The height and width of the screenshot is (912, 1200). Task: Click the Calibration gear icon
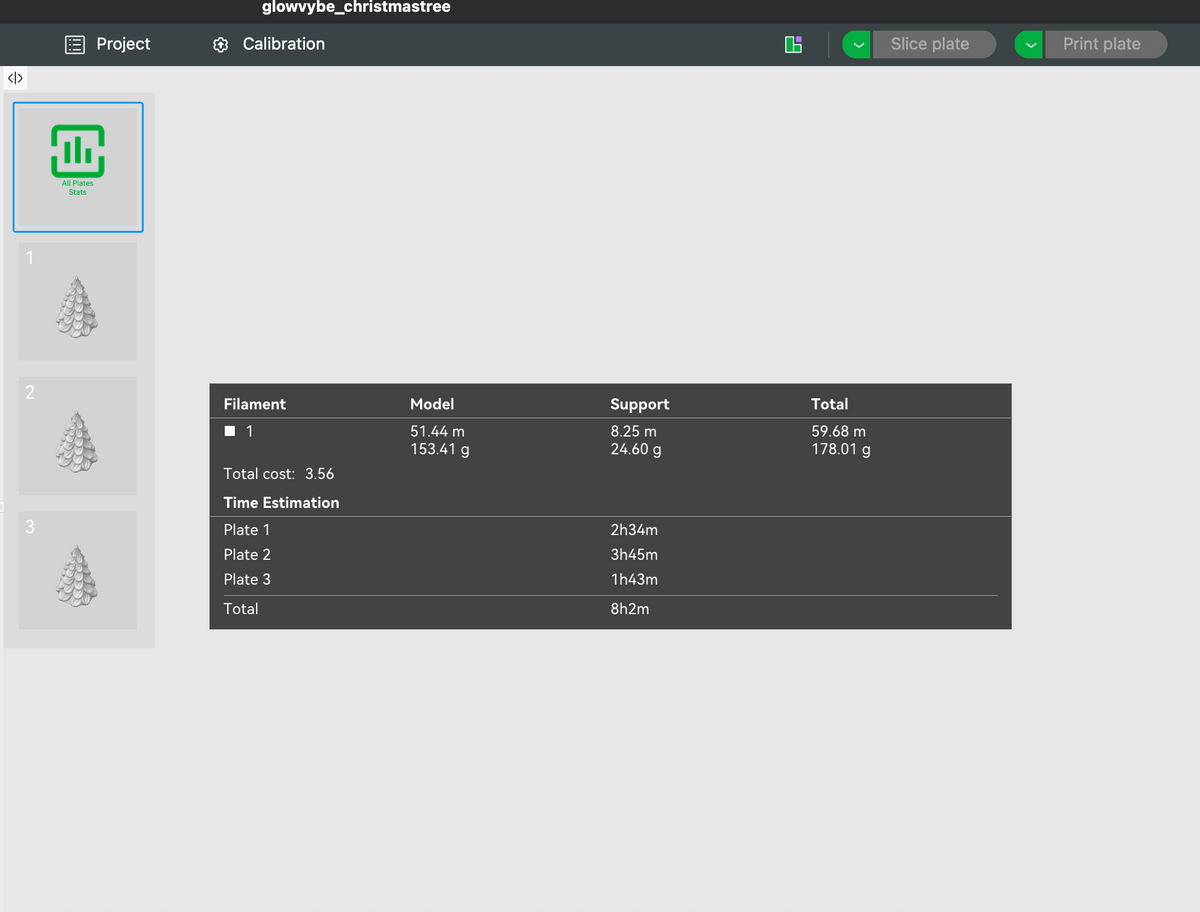[x=221, y=45]
